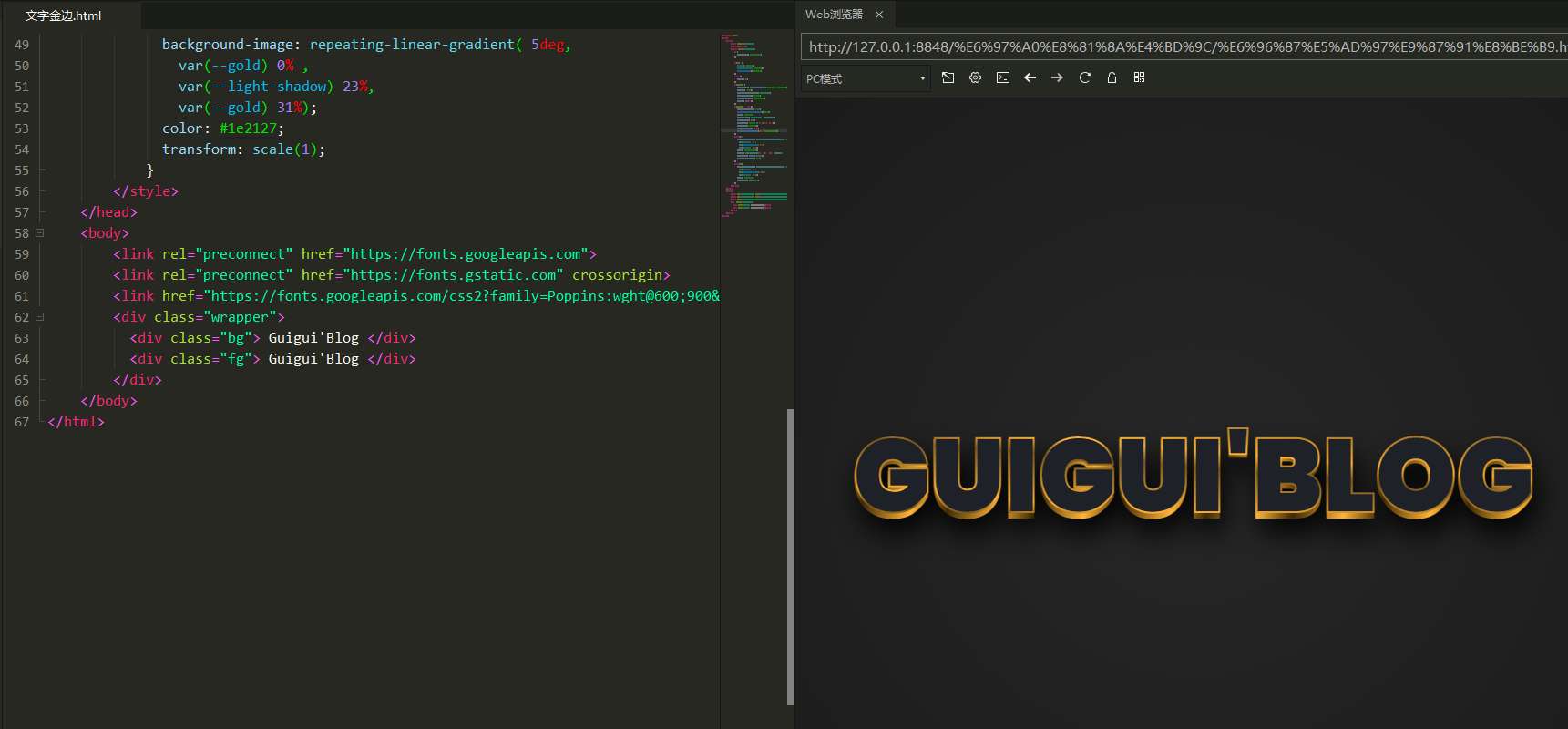Reload the web browser preview

(1084, 77)
